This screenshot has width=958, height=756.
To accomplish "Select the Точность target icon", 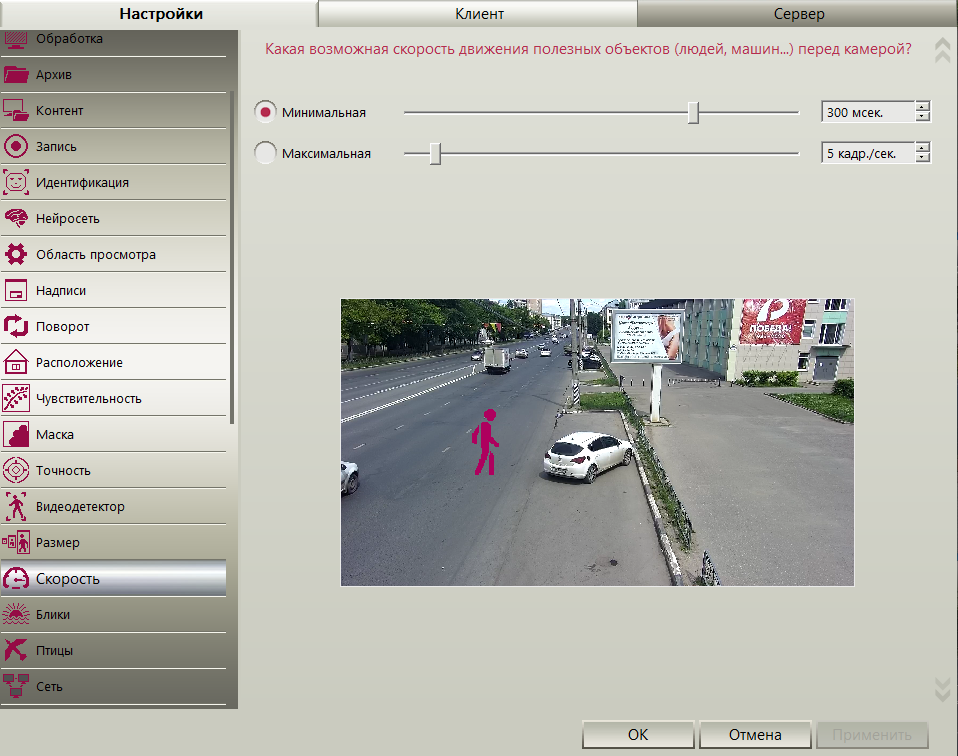I will [x=16, y=471].
